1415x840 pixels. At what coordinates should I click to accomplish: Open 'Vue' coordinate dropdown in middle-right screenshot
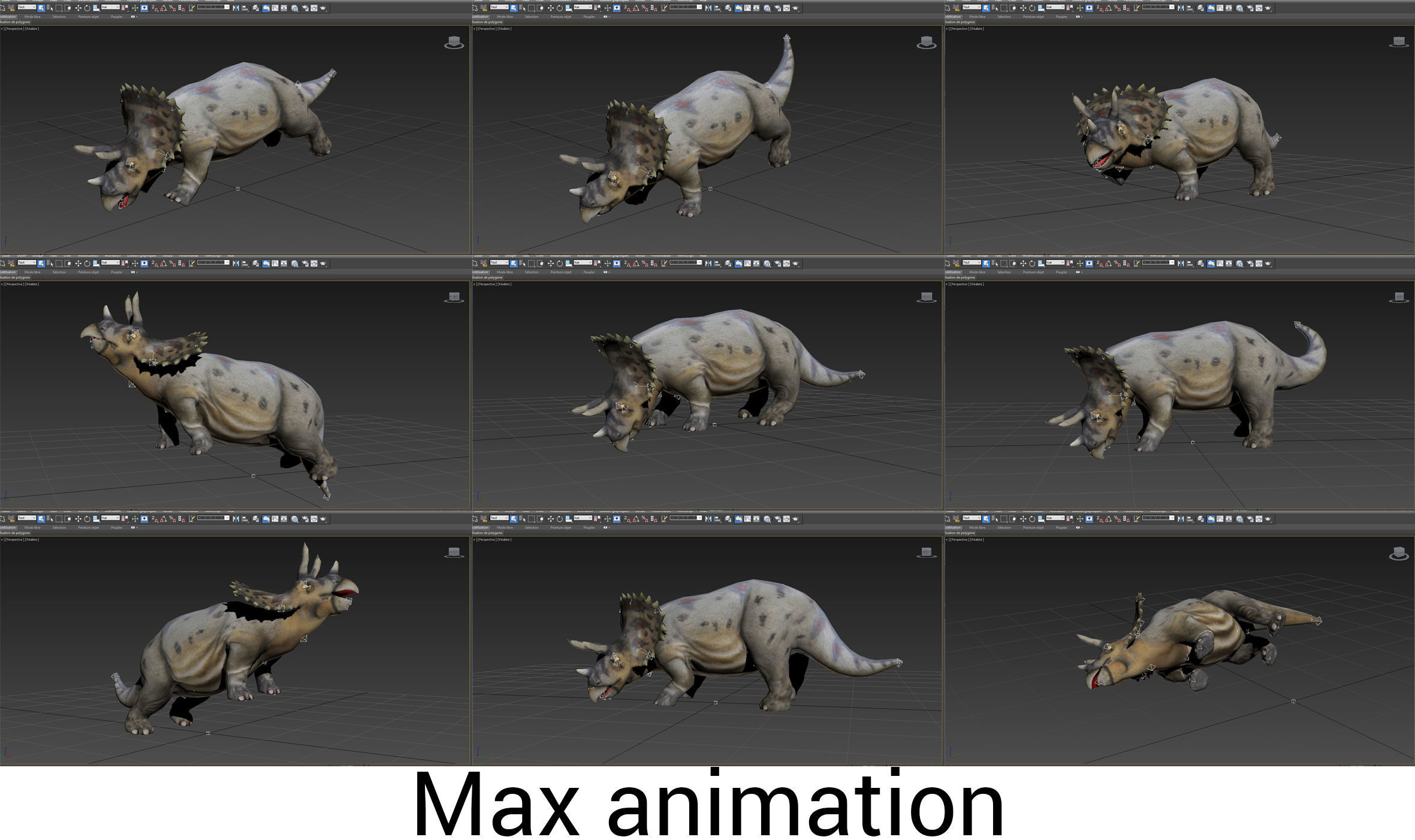1055,262
